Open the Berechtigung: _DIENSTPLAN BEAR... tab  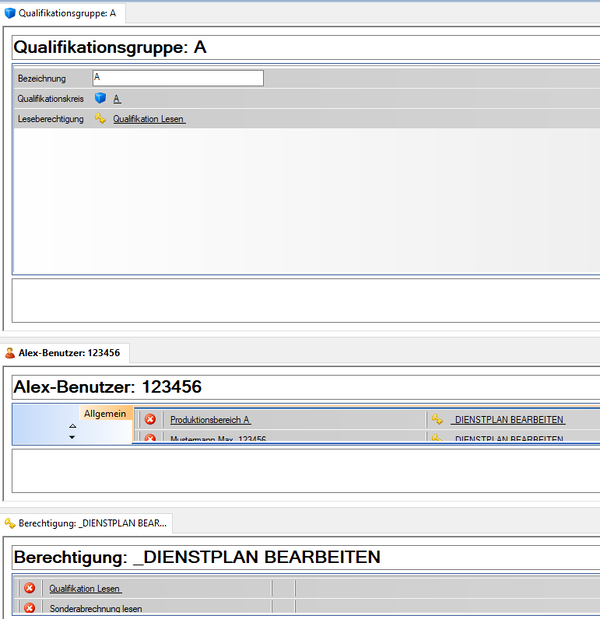85,523
